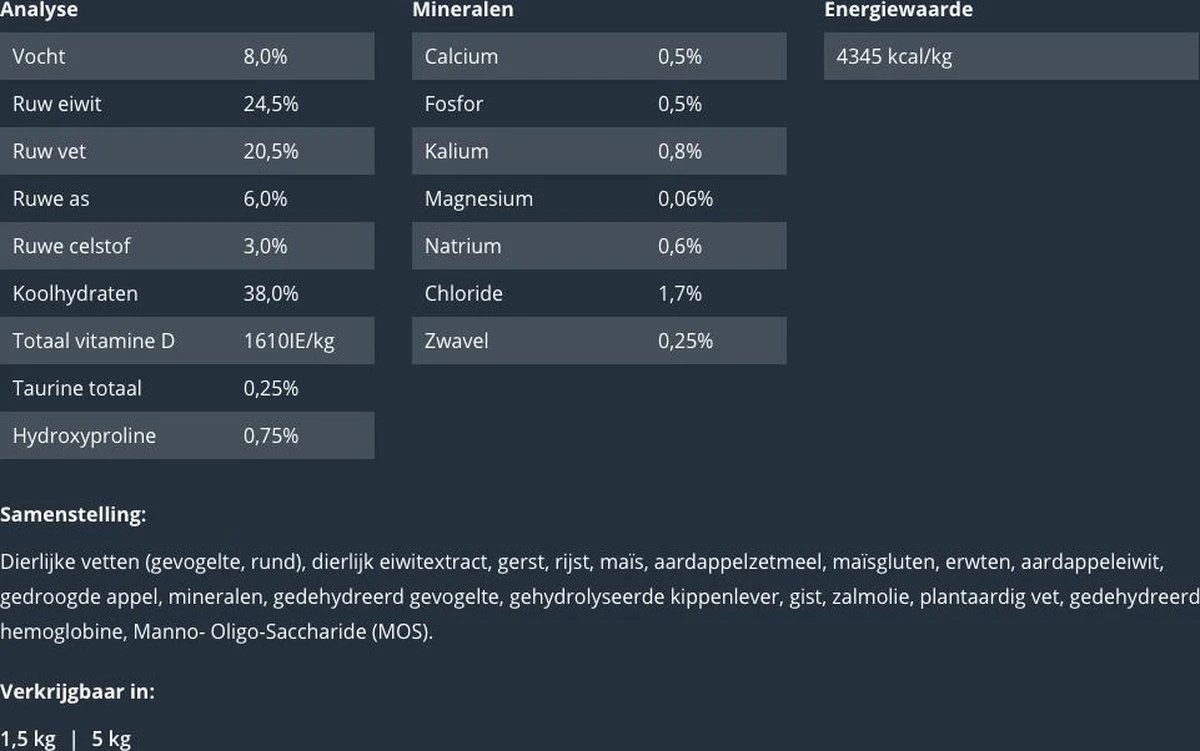Click the Zwavel row label
The width and height of the screenshot is (1200, 751).
click(456, 341)
